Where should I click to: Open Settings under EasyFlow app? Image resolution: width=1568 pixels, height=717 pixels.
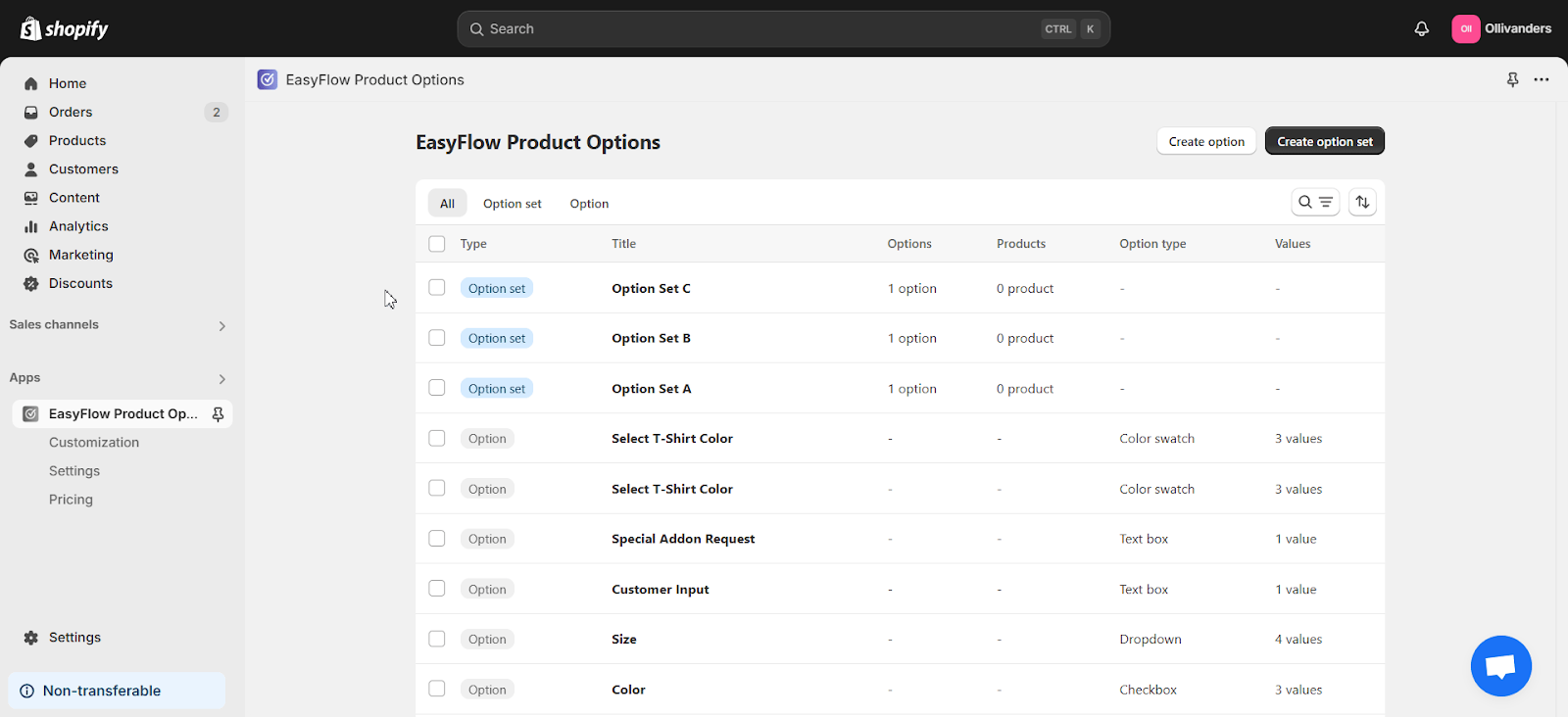tap(74, 471)
